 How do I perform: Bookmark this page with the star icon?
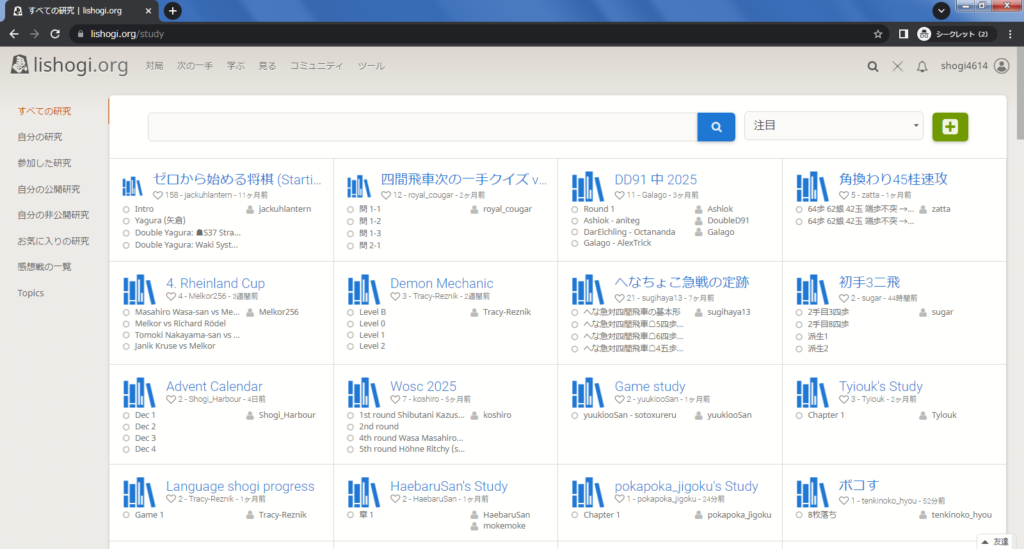click(x=878, y=34)
